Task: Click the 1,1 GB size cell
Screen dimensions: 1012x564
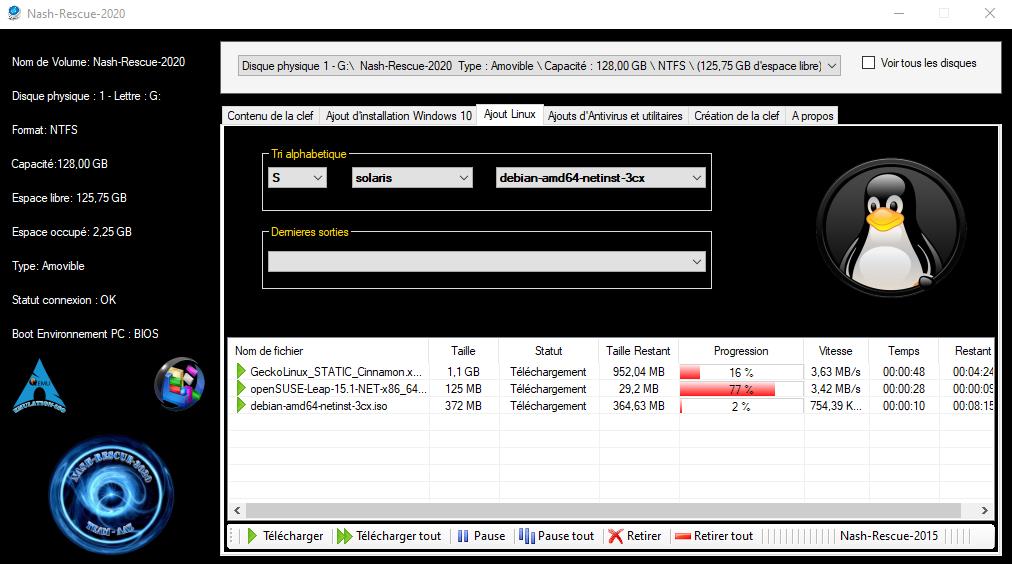Action: coord(463,372)
